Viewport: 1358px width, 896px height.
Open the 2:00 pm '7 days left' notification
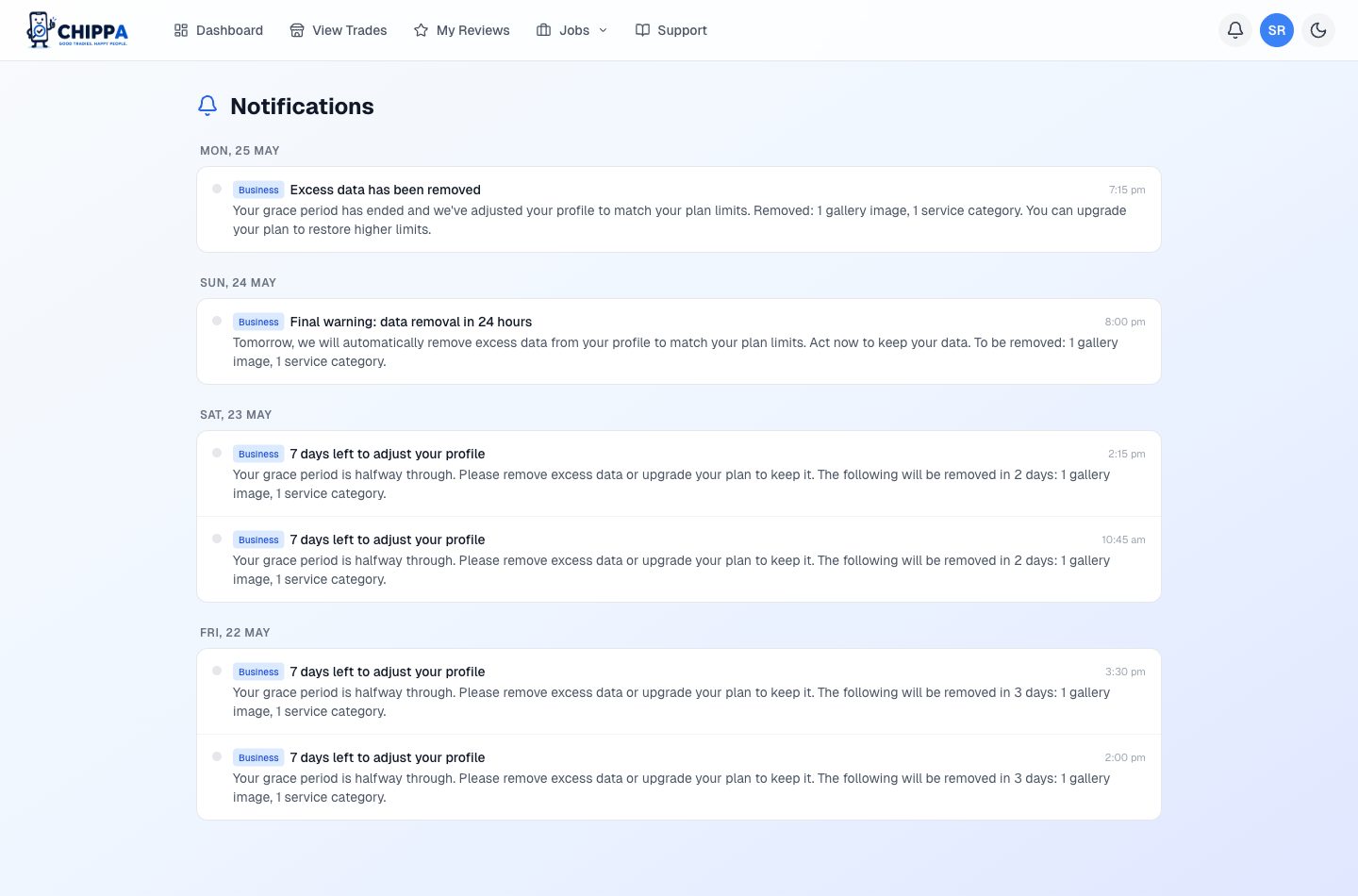679,777
